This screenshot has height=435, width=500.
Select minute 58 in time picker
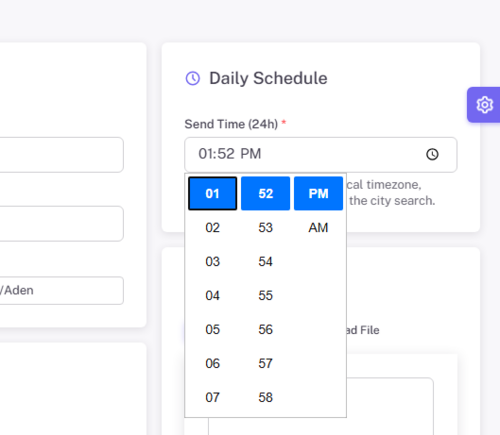pyautogui.click(x=265, y=397)
